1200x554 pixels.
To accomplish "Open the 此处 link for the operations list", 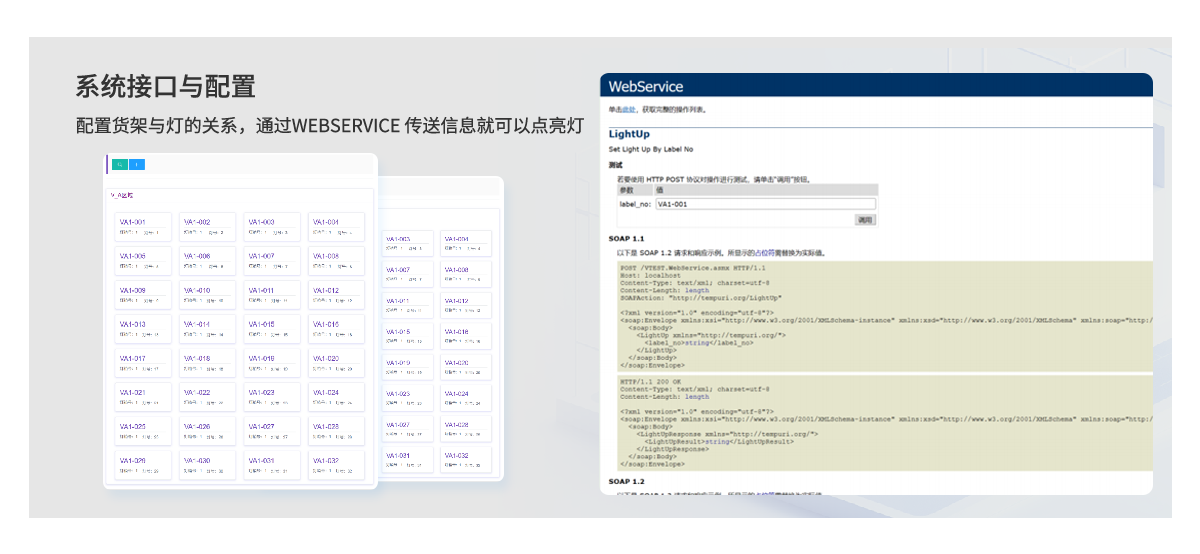I will tap(628, 109).
